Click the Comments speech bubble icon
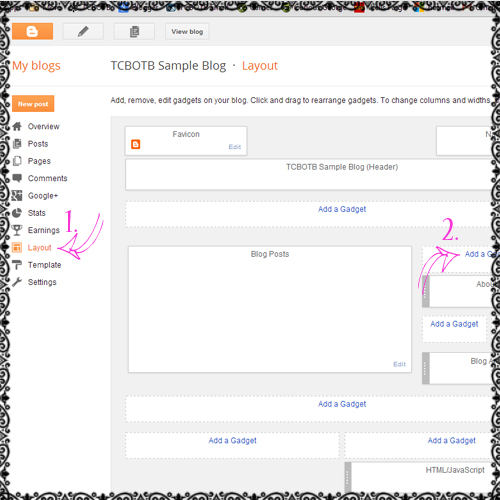Viewport: 500px width, 500px height. click(x=17, y=178)
